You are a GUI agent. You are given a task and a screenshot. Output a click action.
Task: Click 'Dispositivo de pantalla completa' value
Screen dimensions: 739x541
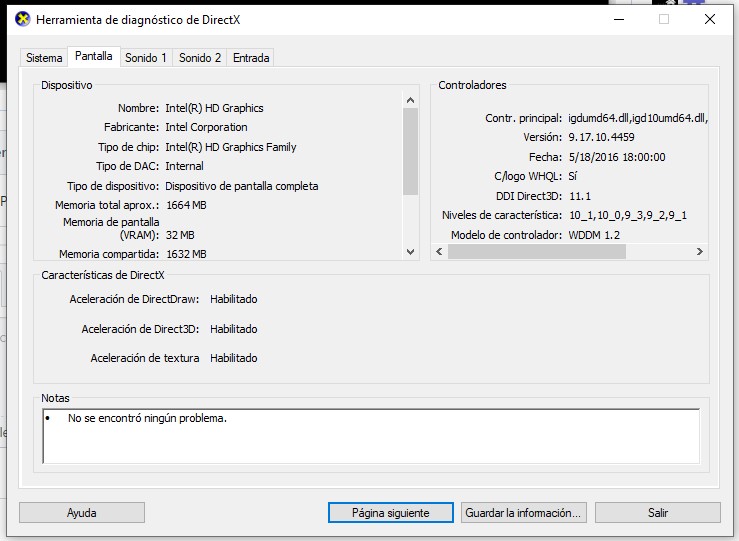coord(242,186)
